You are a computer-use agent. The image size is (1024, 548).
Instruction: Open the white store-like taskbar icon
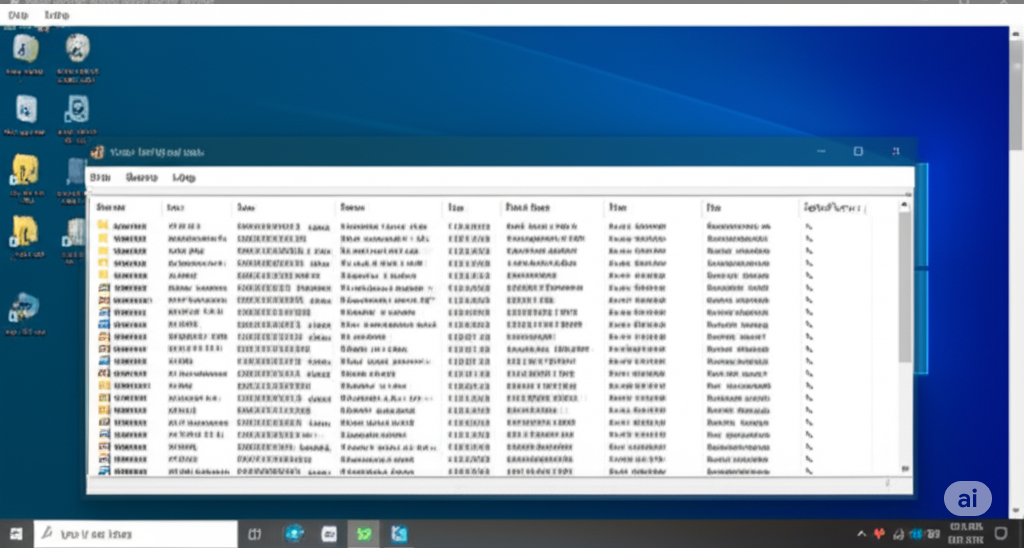(329, 534)
